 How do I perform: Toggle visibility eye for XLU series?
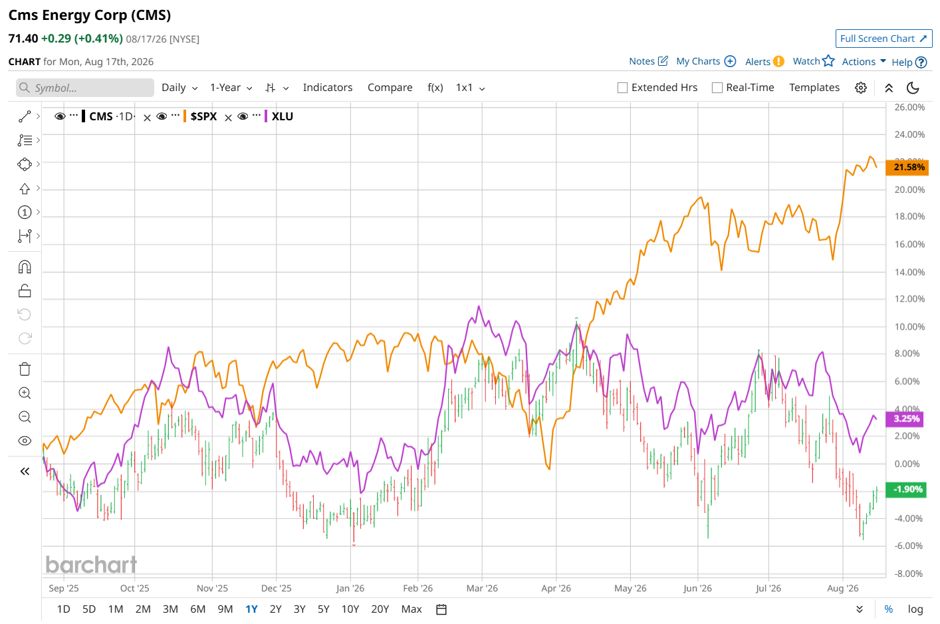tap(242, 116)
